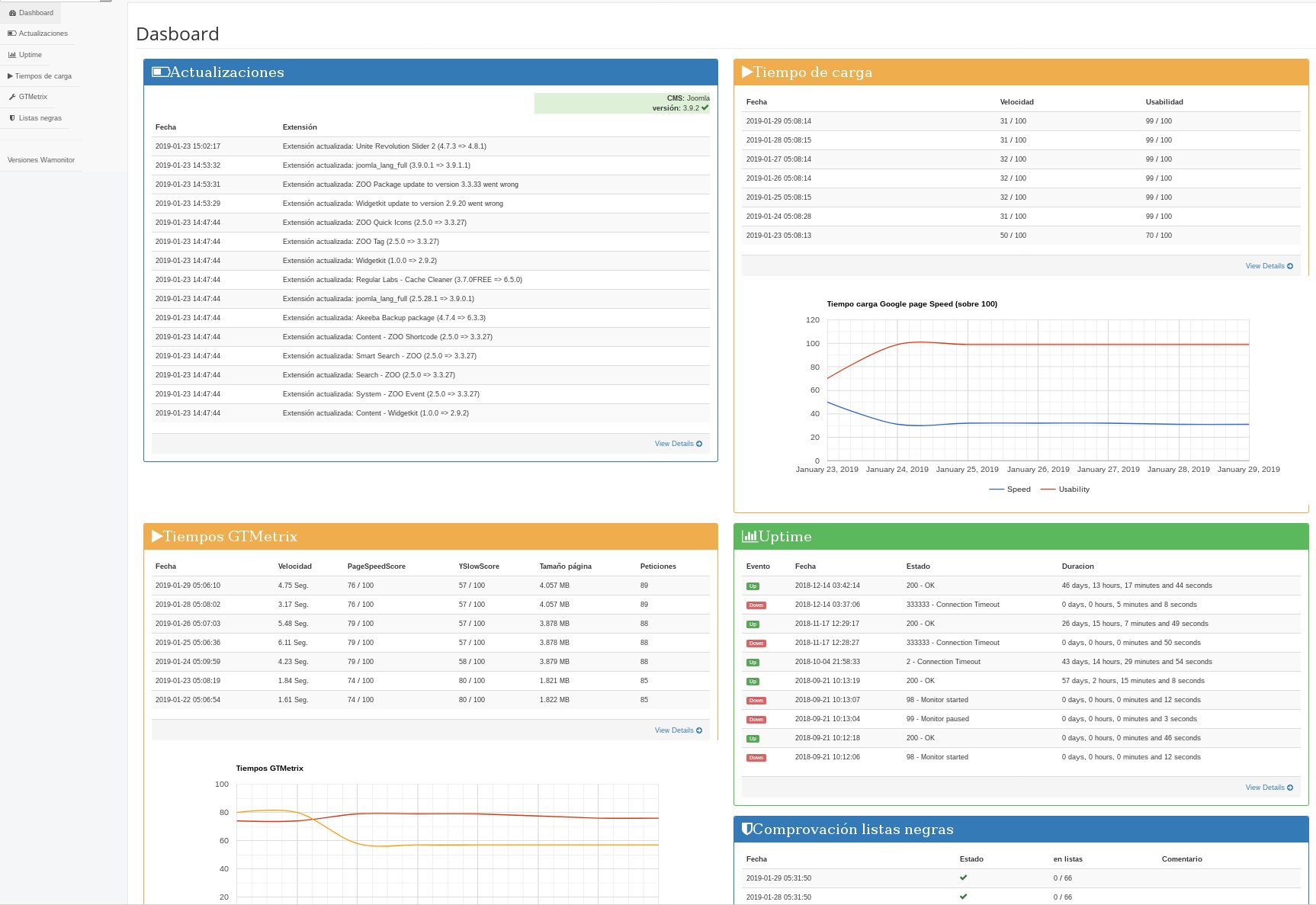Click the Up badge for 2018-10-04 21:58:33
The height and width of the screenshot is (905, 1316).
point(753,663)
